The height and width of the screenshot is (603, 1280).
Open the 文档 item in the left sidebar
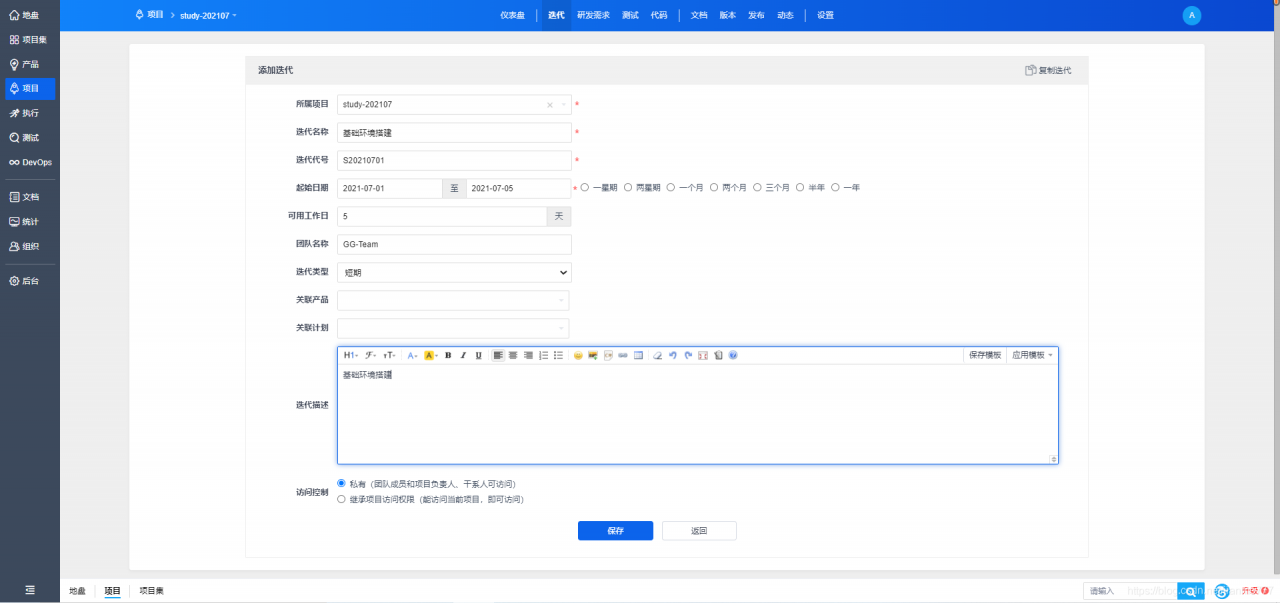coord(29,197)
